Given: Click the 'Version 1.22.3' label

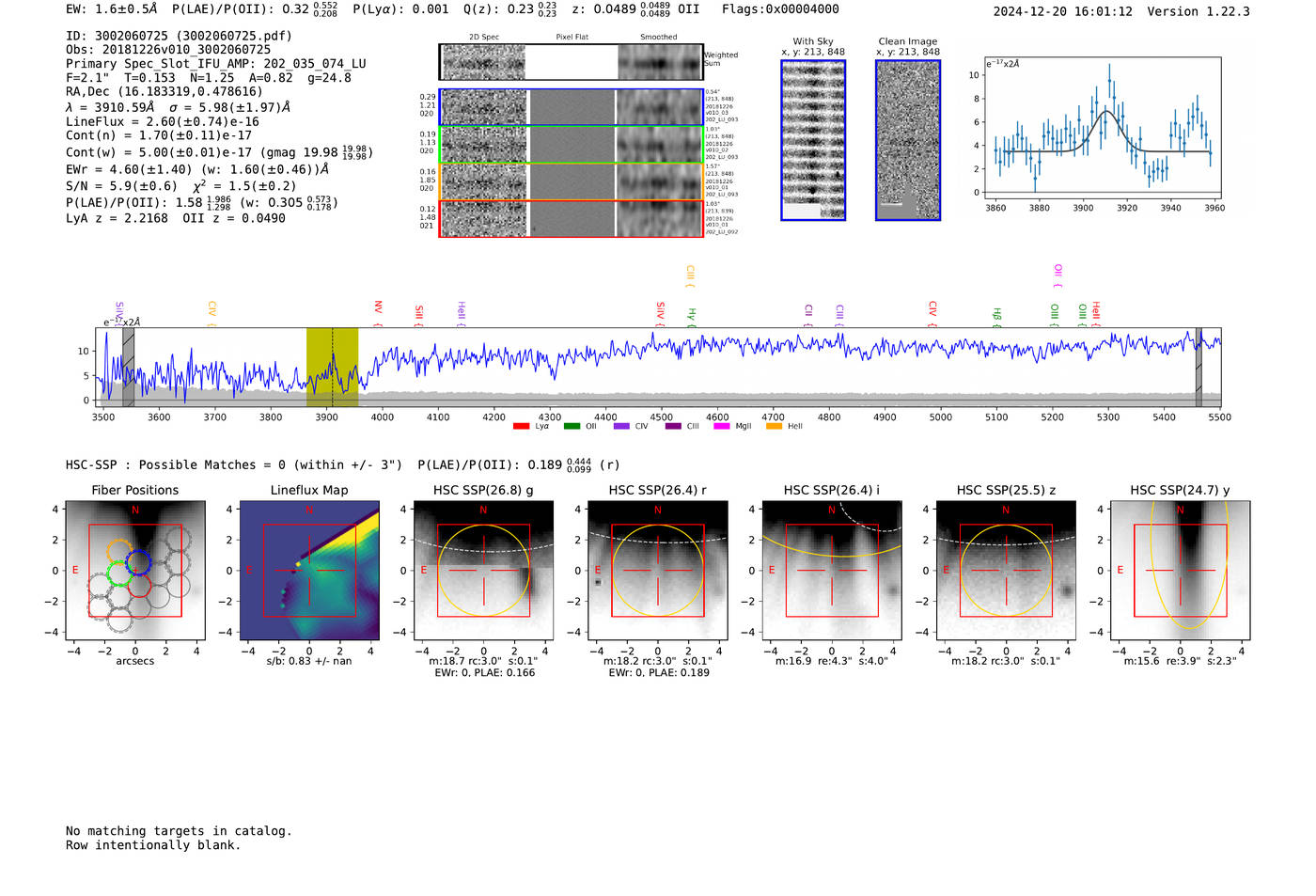Looking at the screenshot, I should [1198, 12].
